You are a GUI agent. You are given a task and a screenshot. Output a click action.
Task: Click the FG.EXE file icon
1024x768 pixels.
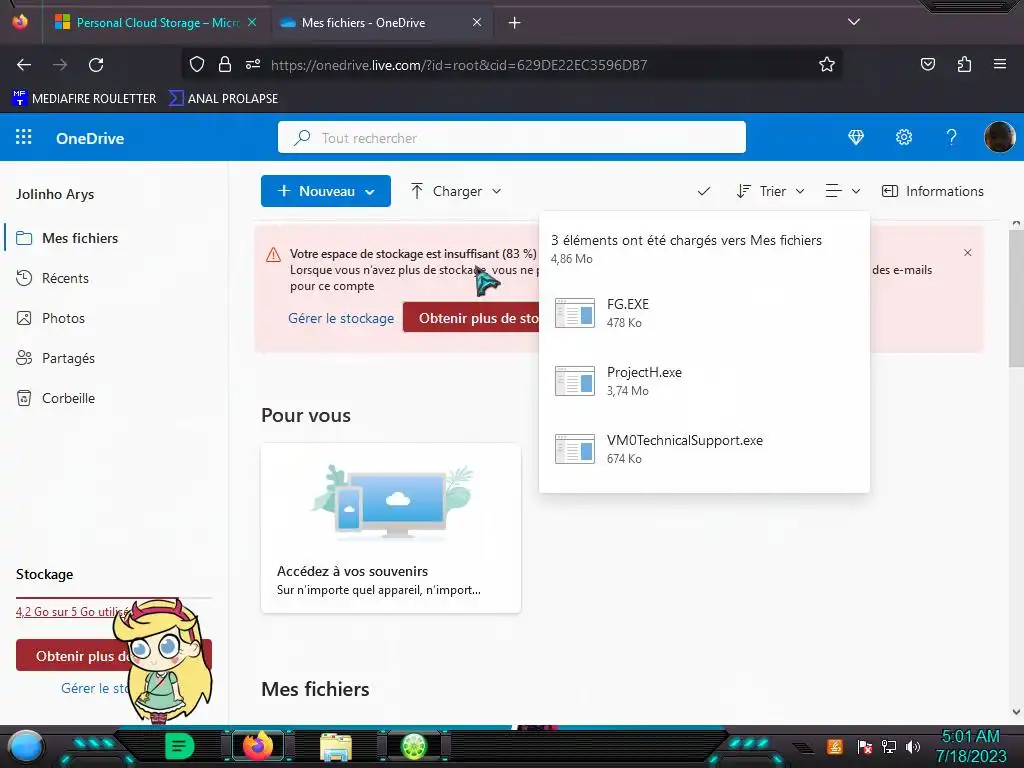(575, 313)
